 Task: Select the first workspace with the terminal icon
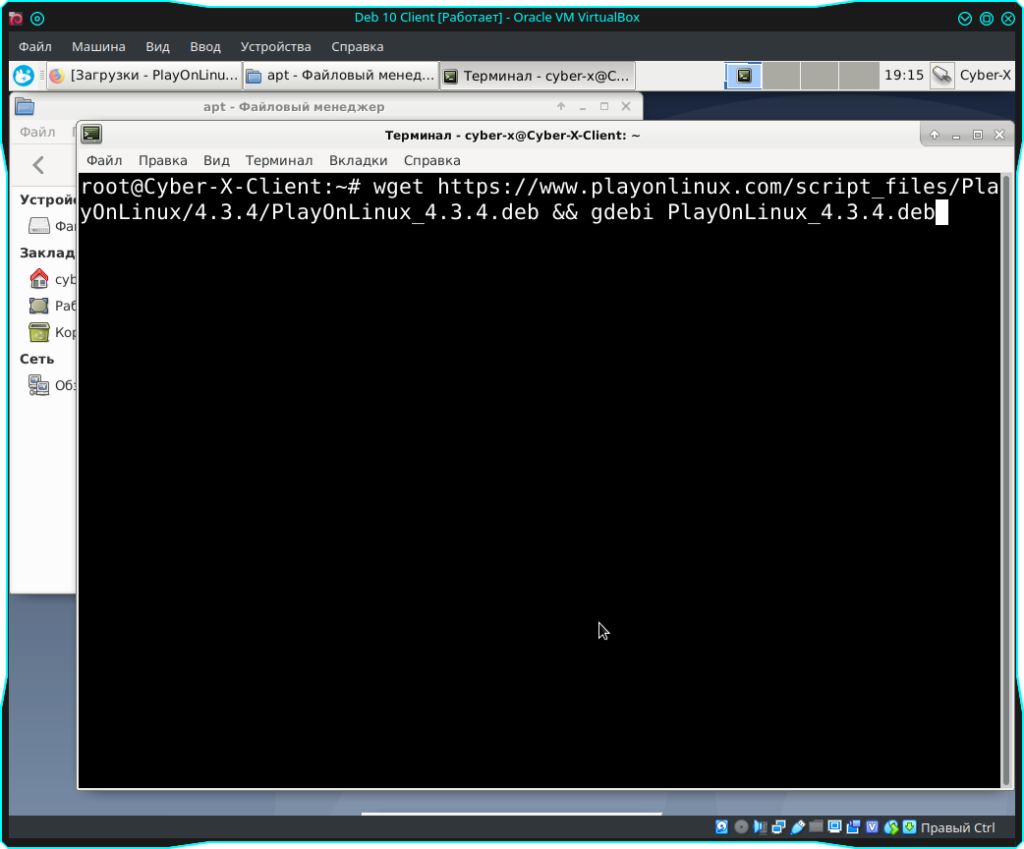[744, 76]
